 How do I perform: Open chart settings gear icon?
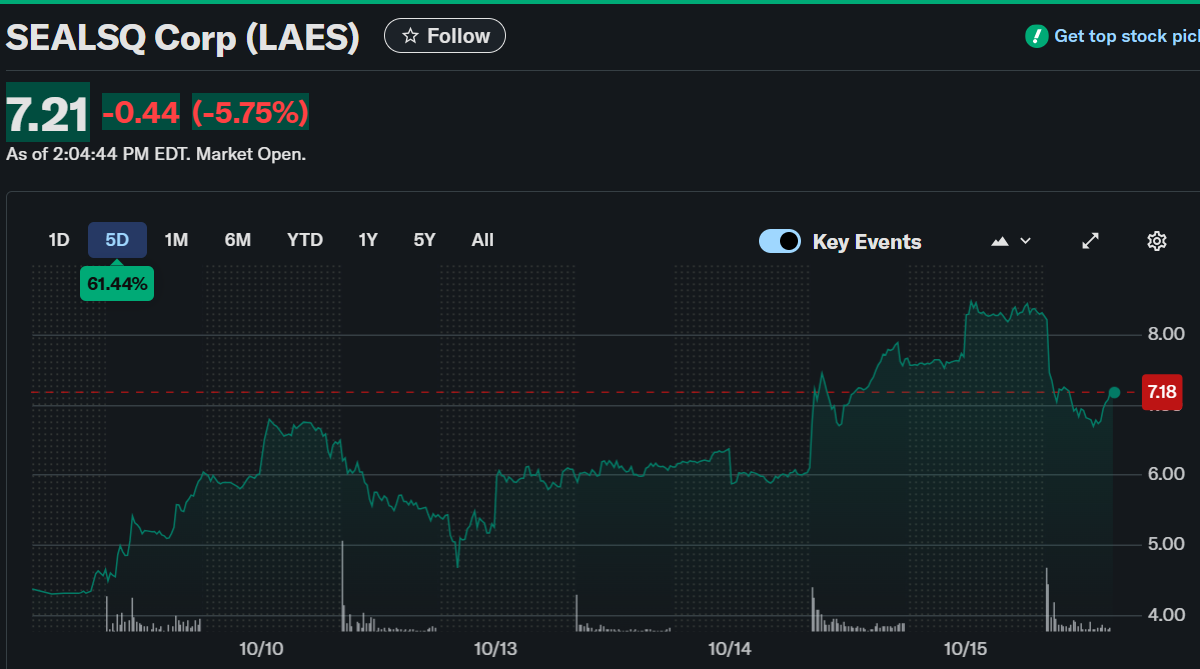point(1157,241)
